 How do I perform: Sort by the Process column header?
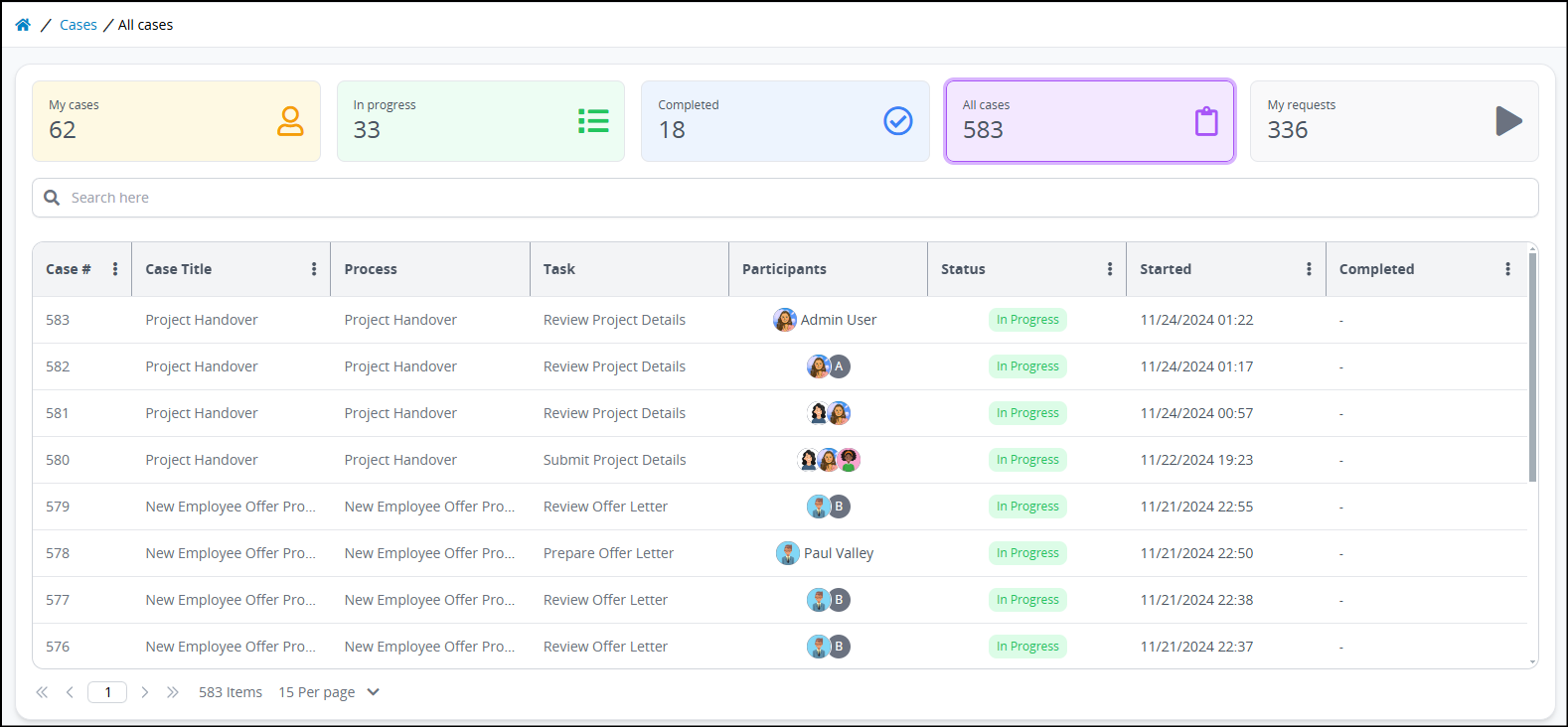click(371, 269)
